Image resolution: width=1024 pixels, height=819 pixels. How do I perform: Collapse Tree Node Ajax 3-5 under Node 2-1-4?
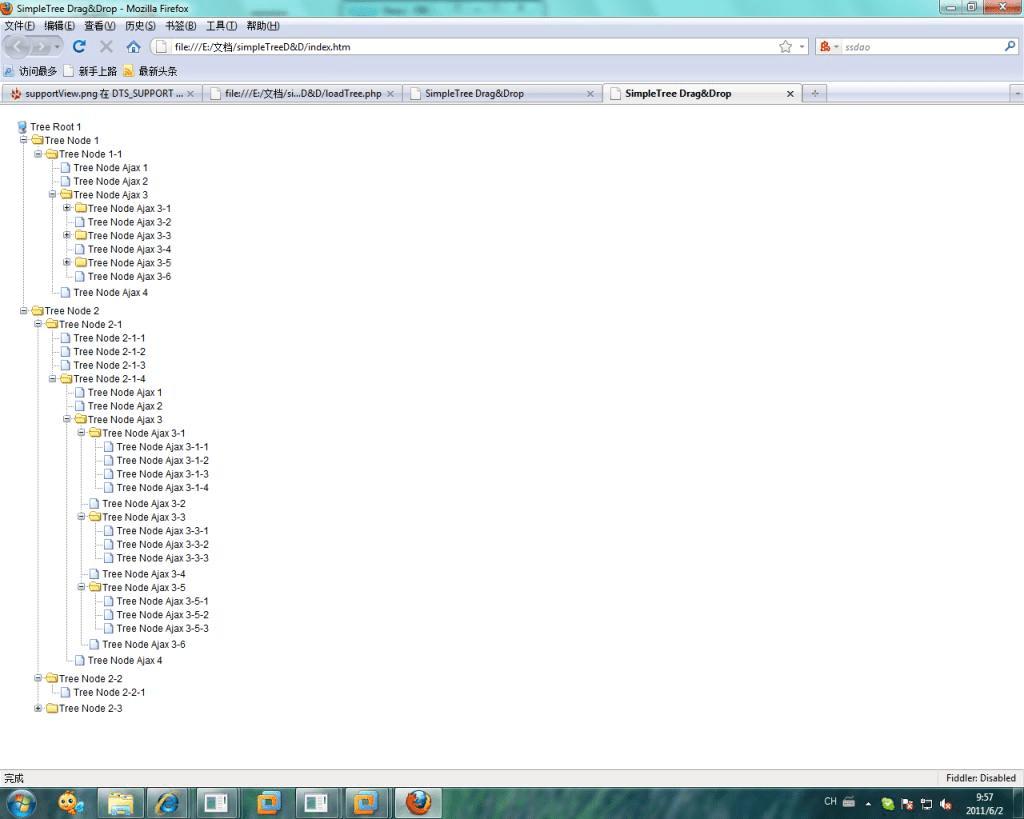[81, 586]
